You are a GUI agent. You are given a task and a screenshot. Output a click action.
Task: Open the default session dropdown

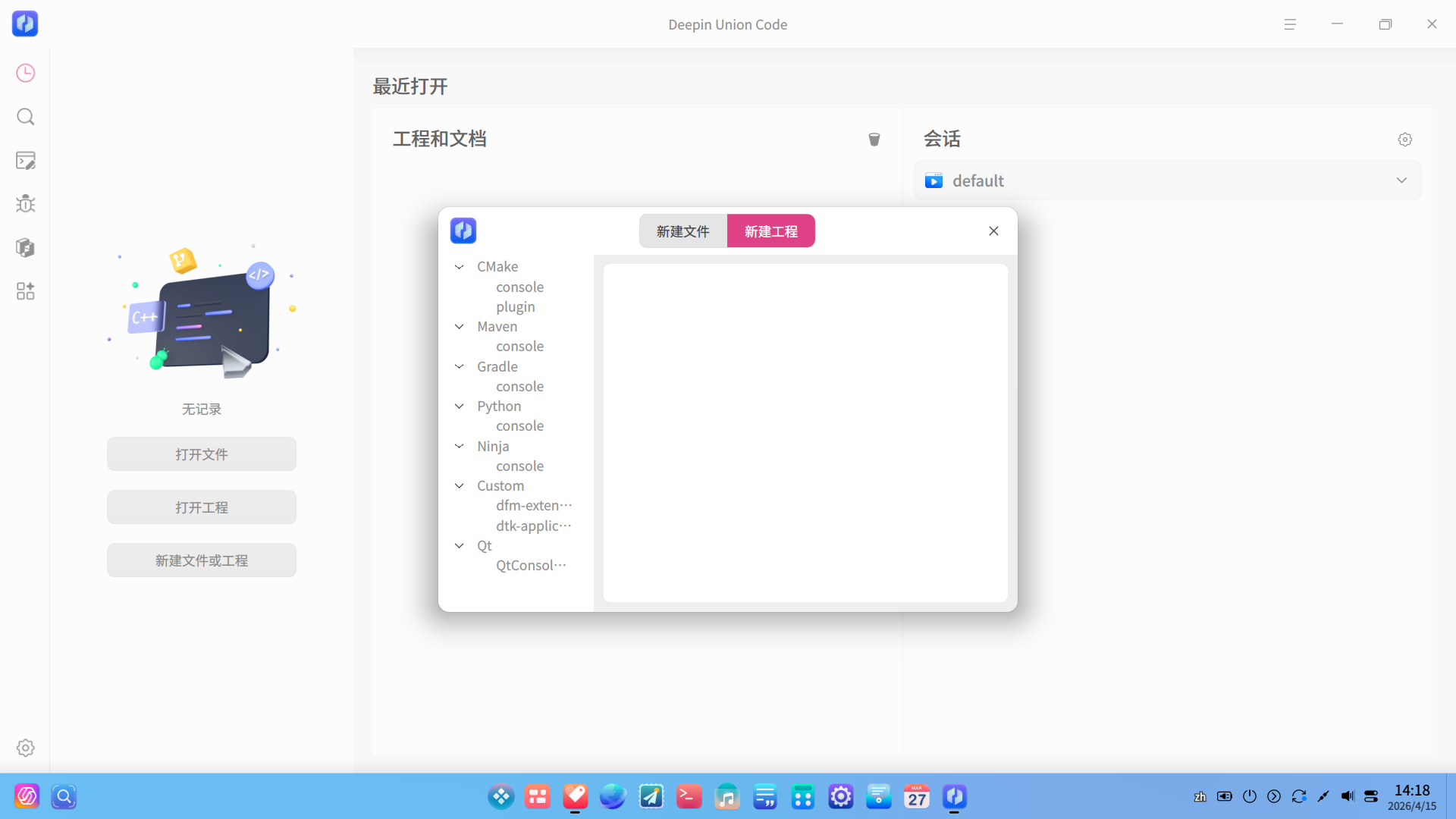(x=1401, y=180)
